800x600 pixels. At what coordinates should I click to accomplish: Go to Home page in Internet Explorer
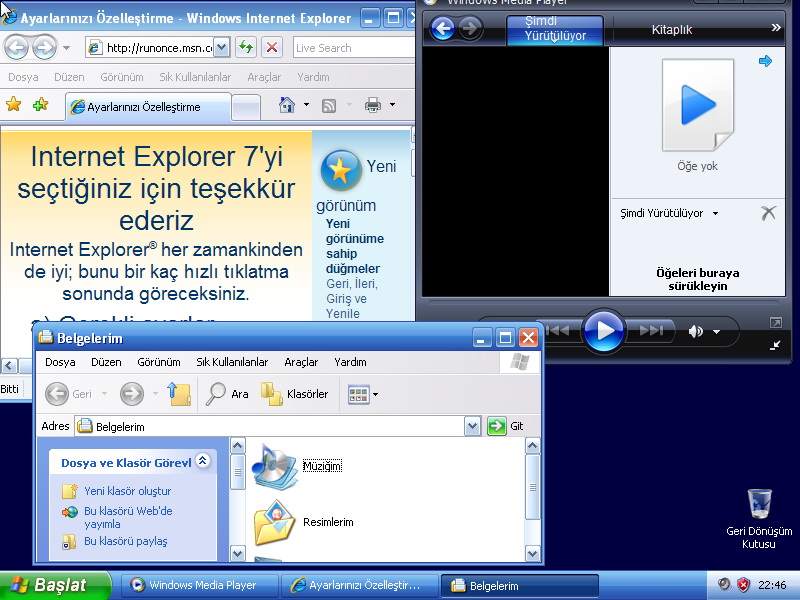[287, 105]
